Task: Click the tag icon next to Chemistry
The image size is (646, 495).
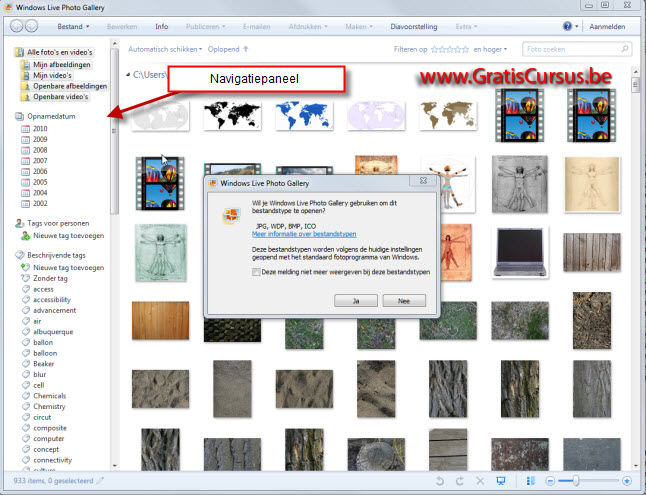Action: tap(26, 406)
